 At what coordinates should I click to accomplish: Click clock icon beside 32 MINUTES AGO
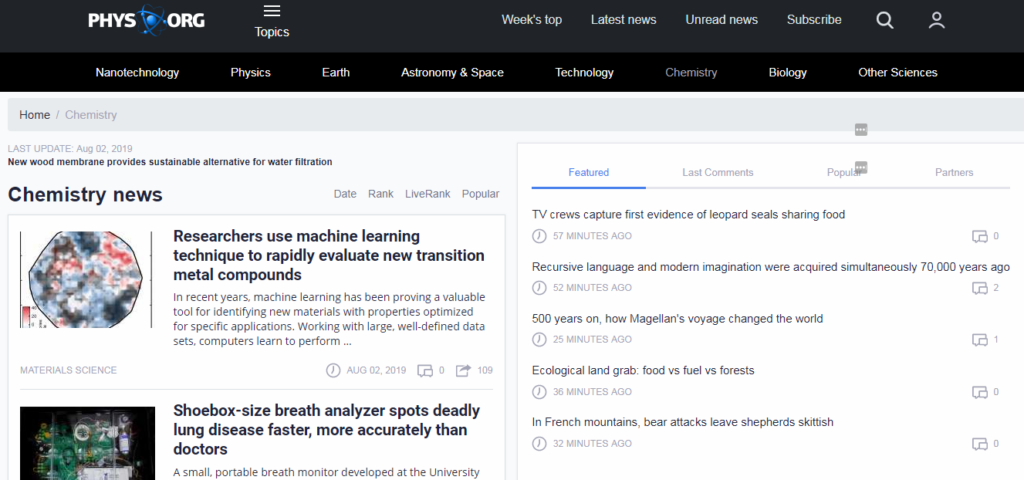(x=539, y=443)
